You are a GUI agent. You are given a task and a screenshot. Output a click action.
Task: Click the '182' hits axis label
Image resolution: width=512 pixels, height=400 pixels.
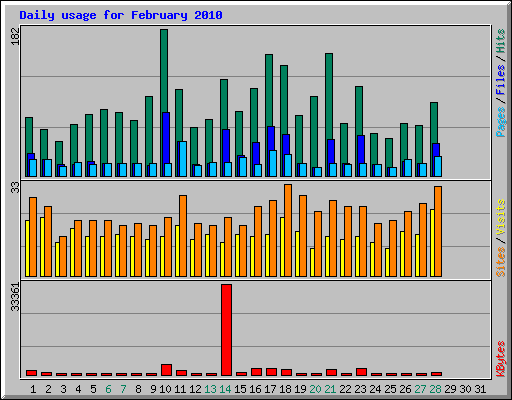click(x=15, y=37)
